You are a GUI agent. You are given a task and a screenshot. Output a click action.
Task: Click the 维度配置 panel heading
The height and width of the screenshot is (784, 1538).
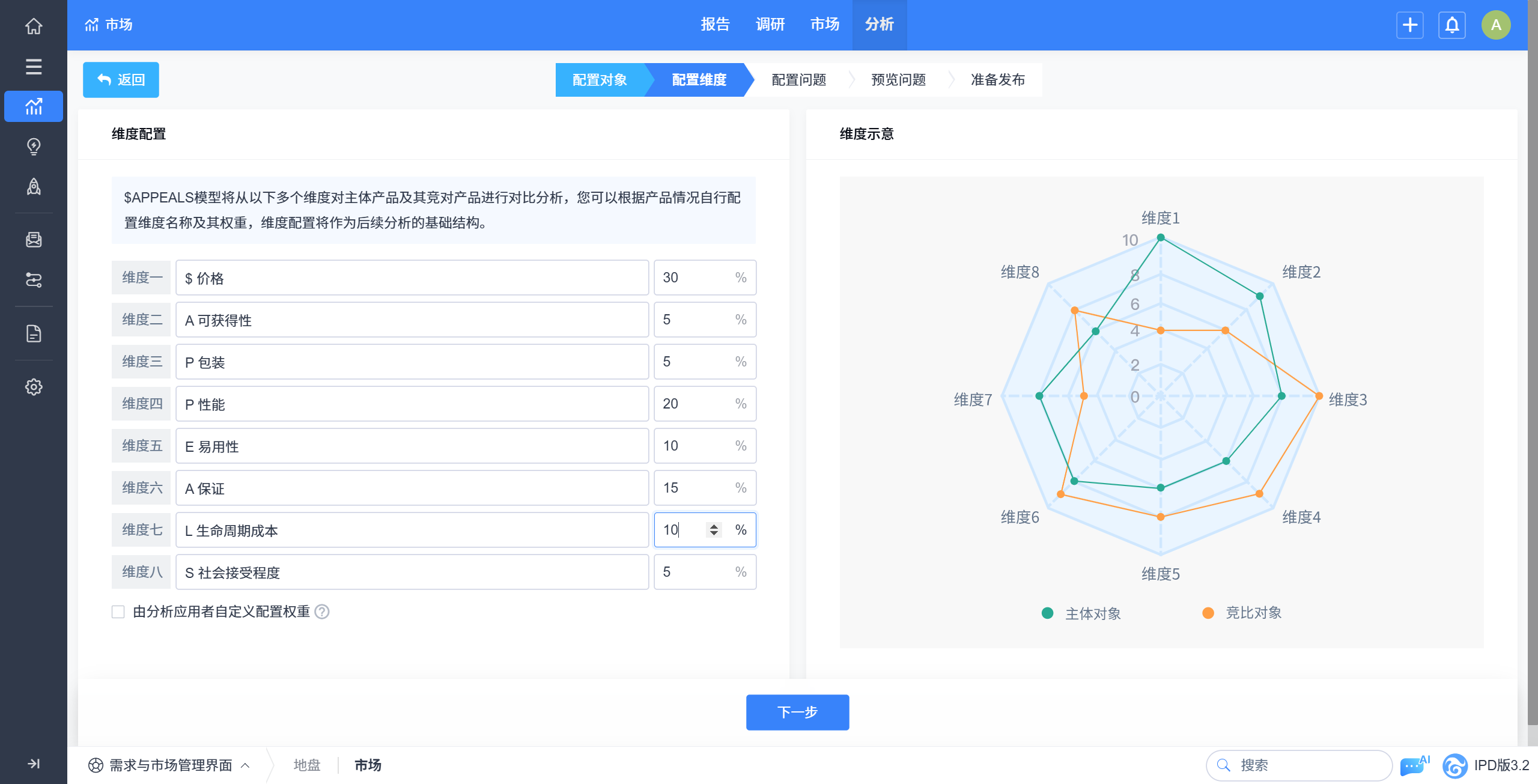coord(139,134)
